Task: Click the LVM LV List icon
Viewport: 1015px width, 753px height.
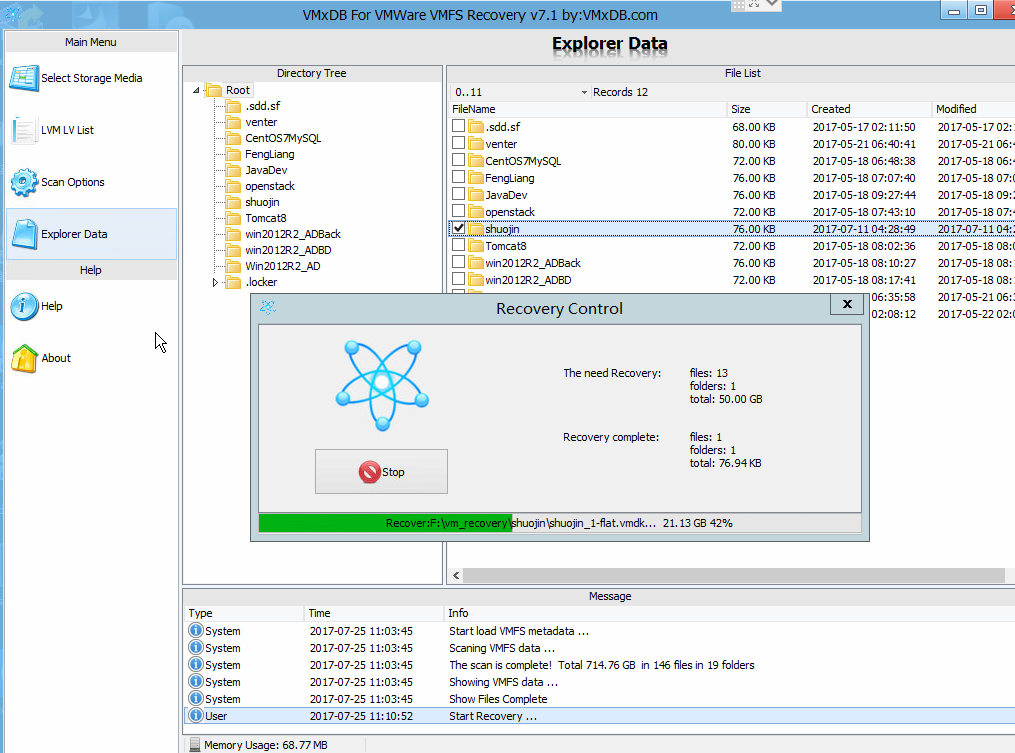Action: point(24,130)
